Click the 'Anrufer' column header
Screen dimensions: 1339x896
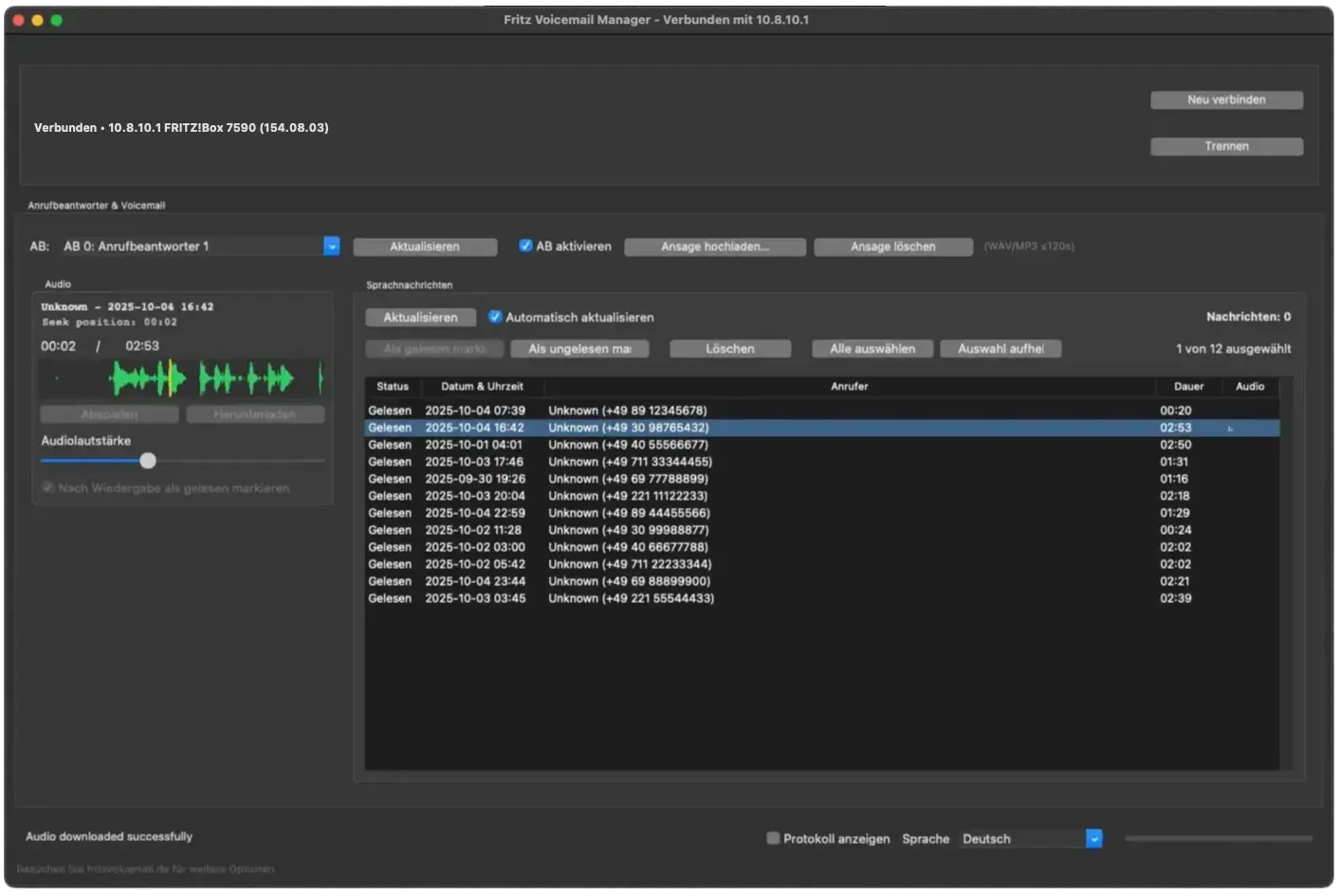(x=849, y=386)
